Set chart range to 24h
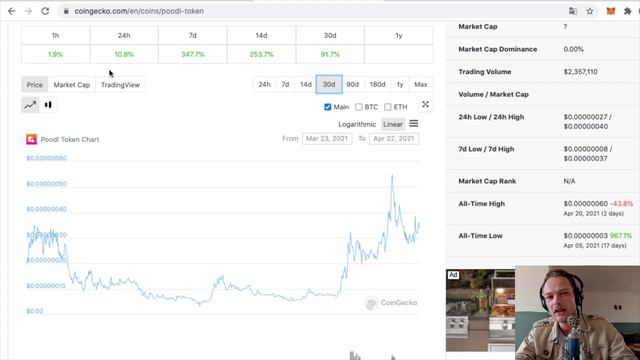Image resolution: width=640 pixels, height=360 pixels. coord(264,84)
